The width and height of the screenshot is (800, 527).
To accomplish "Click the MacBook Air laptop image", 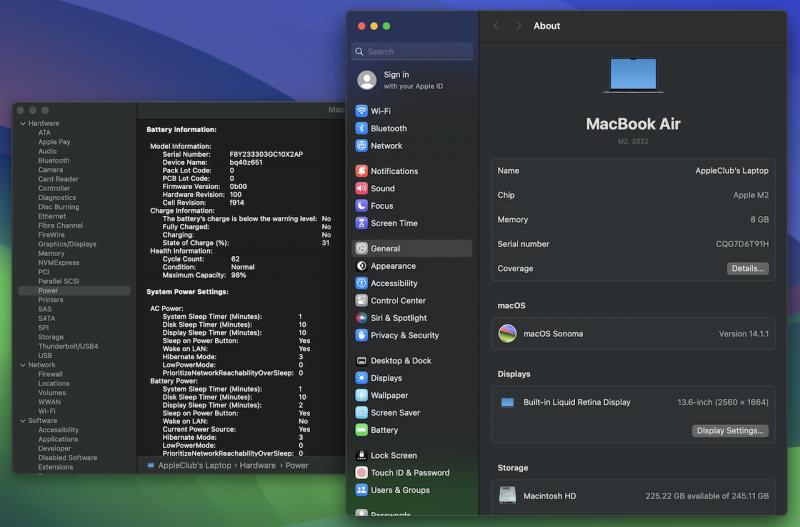I will [633, 75].
